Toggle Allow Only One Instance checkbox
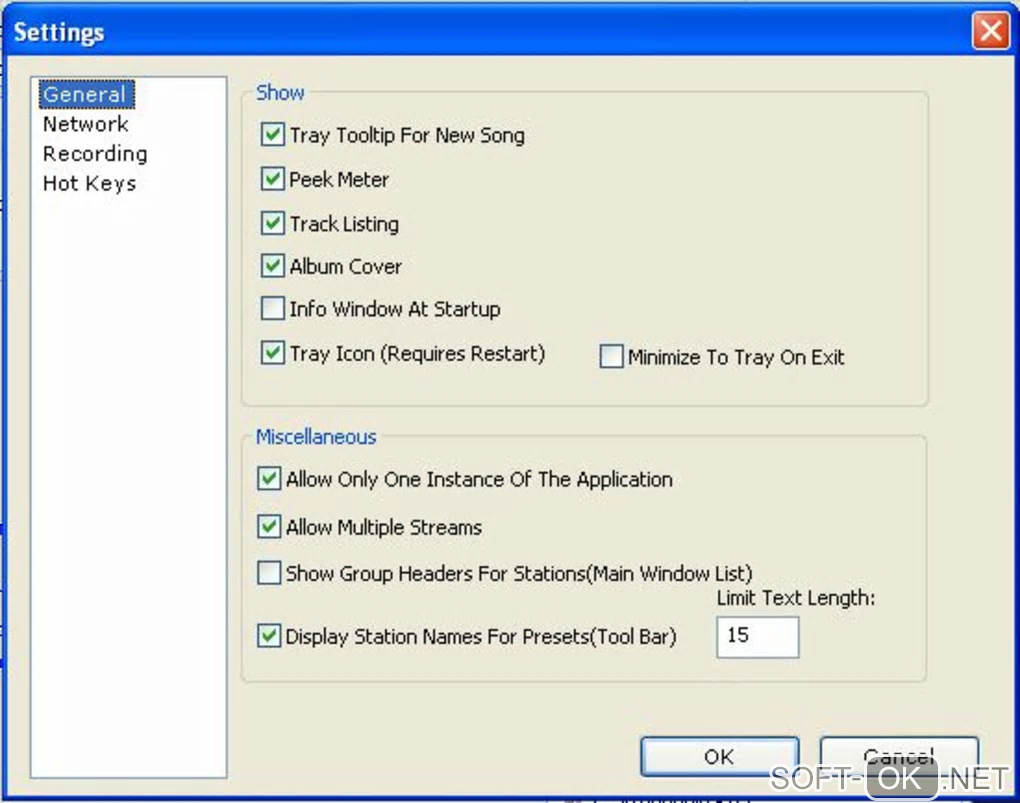The image size is (1020, 803). [269, 479]
